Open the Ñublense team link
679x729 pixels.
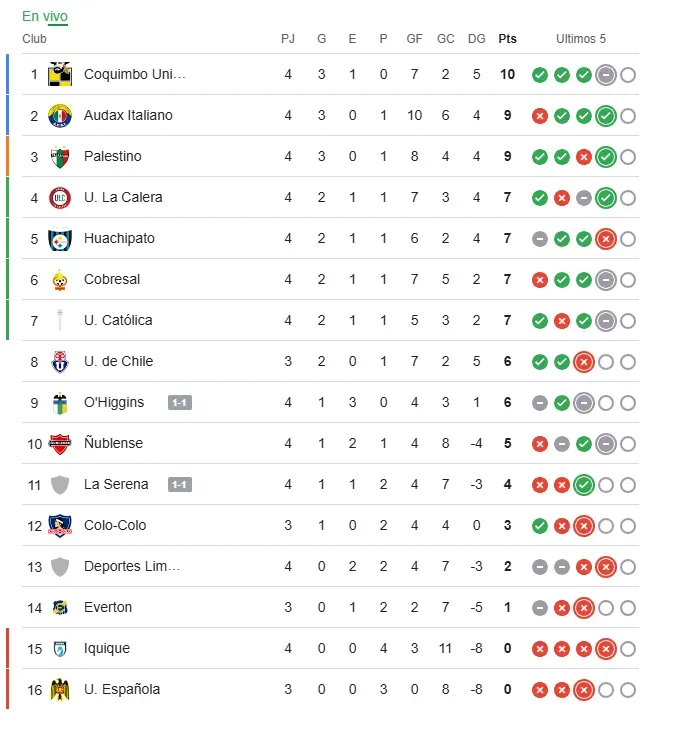(113, 443)
